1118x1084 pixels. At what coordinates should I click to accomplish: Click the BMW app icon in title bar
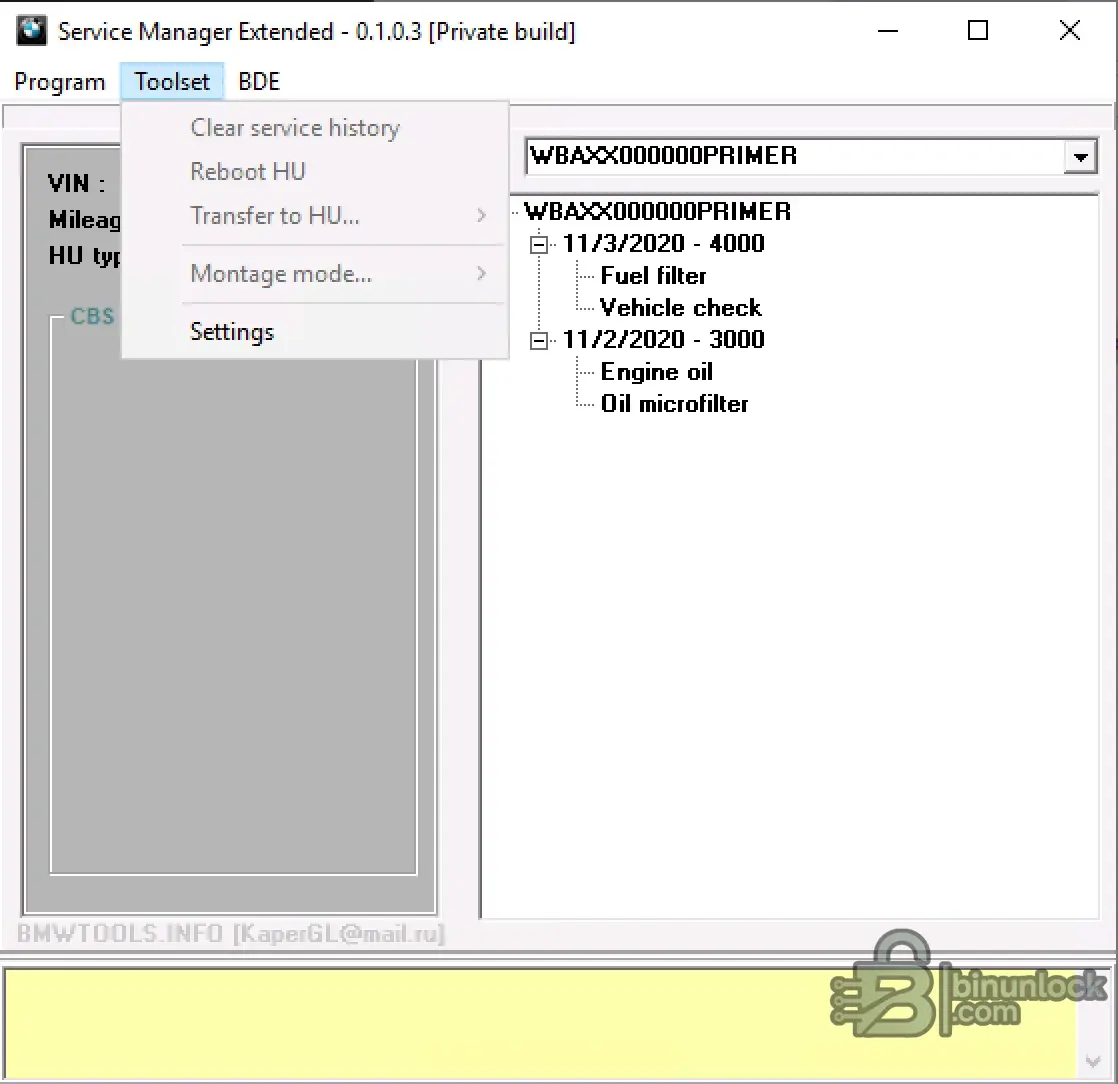pos(31,31)
